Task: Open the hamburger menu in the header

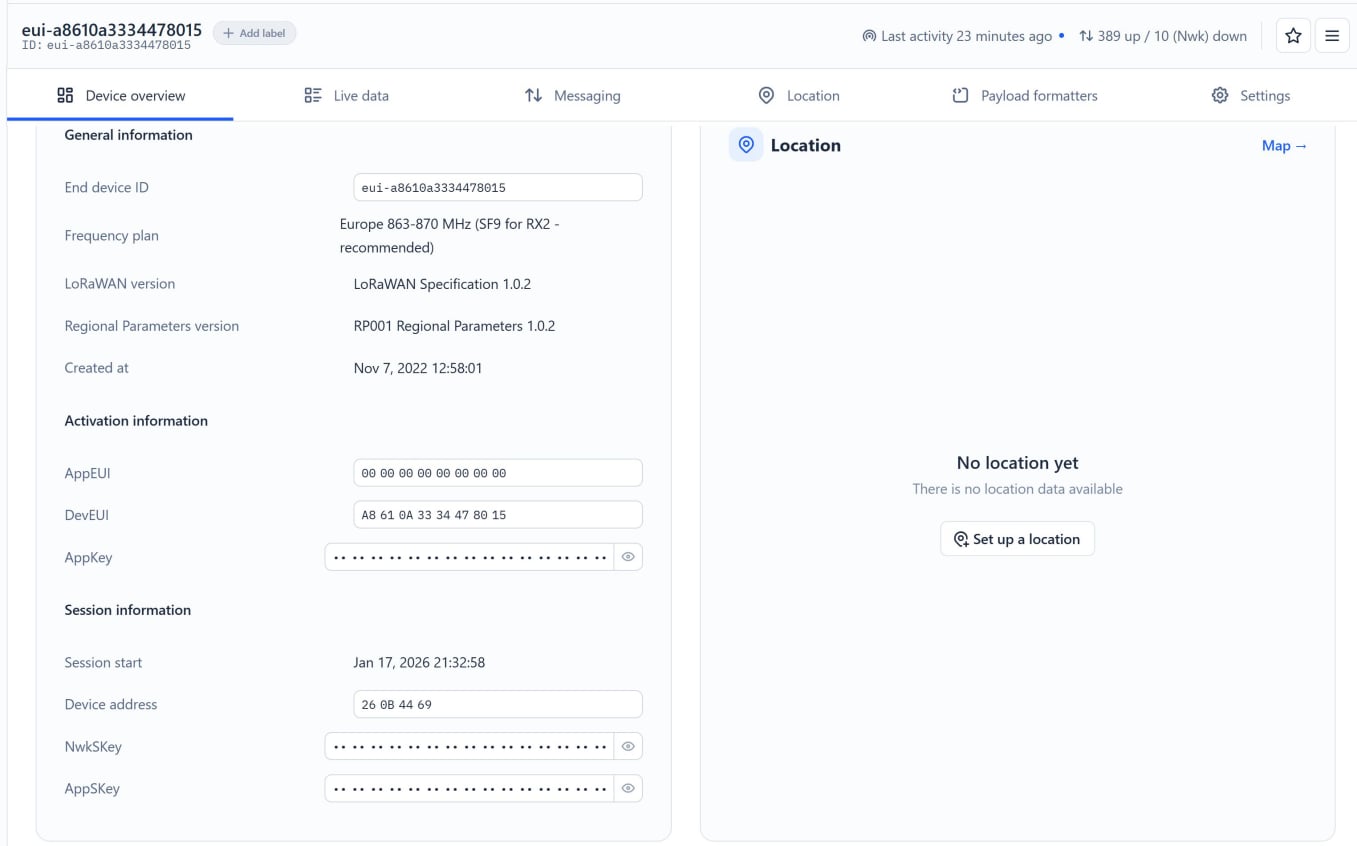Action: point(1332,36)
